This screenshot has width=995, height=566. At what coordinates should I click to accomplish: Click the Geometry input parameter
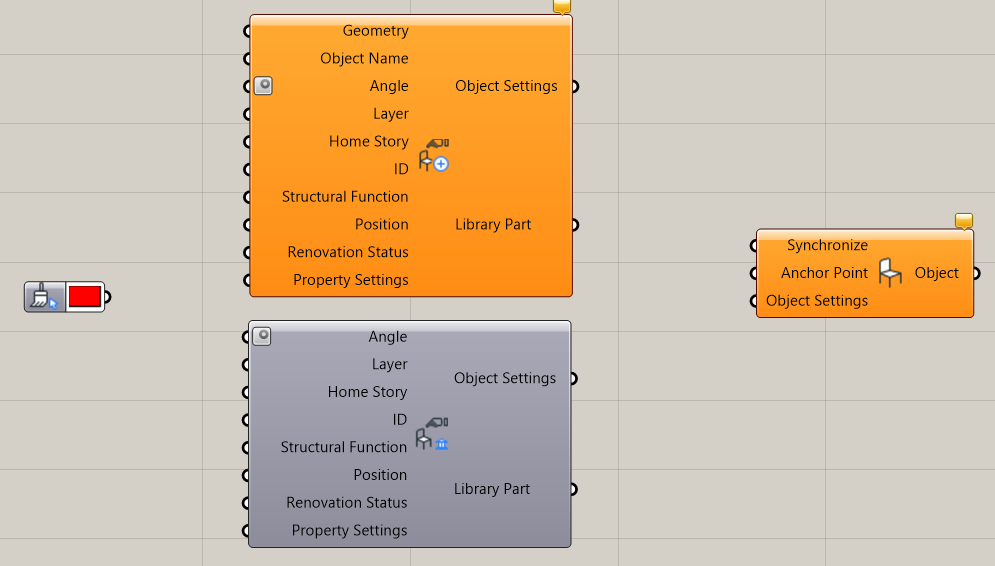point(376,30)
